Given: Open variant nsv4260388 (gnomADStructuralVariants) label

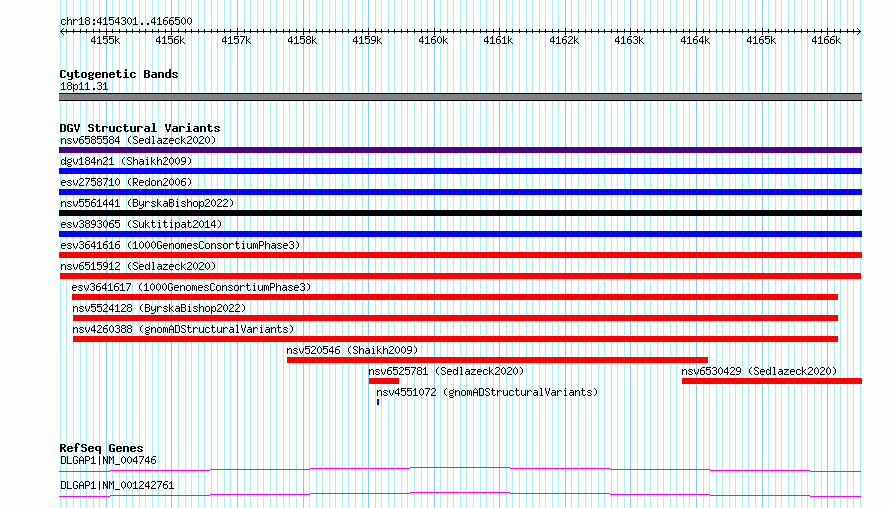Looking at the screenshot, I should [183, 329].
